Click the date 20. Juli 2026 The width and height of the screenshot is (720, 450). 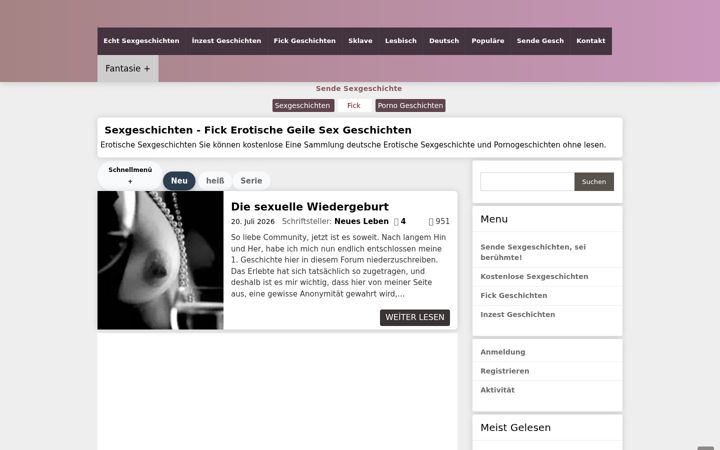(253, 221)
